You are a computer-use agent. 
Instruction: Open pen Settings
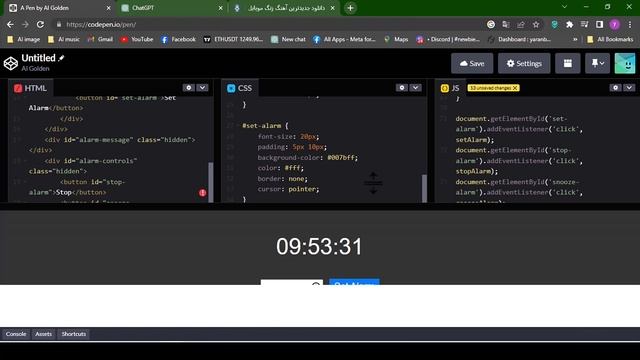tap(524, 63)
